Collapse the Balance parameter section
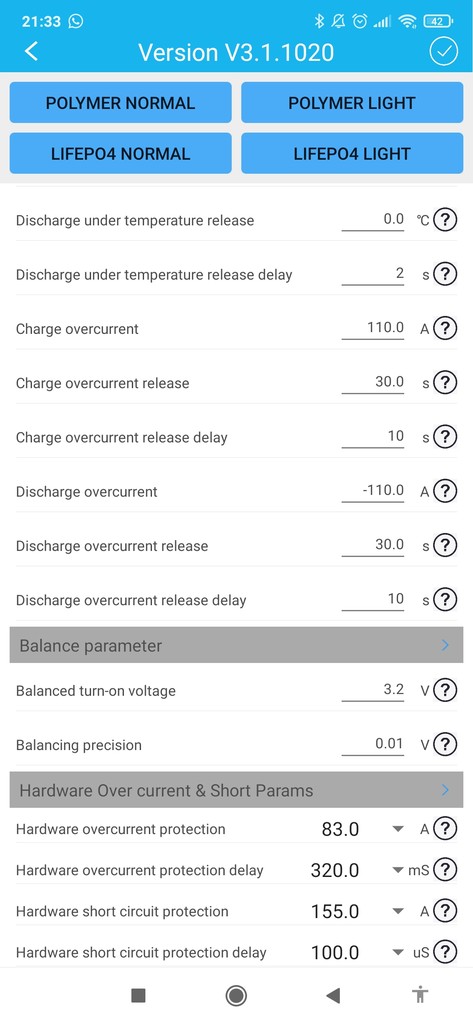The image size is (473, 1024). (x=236, y=645)
